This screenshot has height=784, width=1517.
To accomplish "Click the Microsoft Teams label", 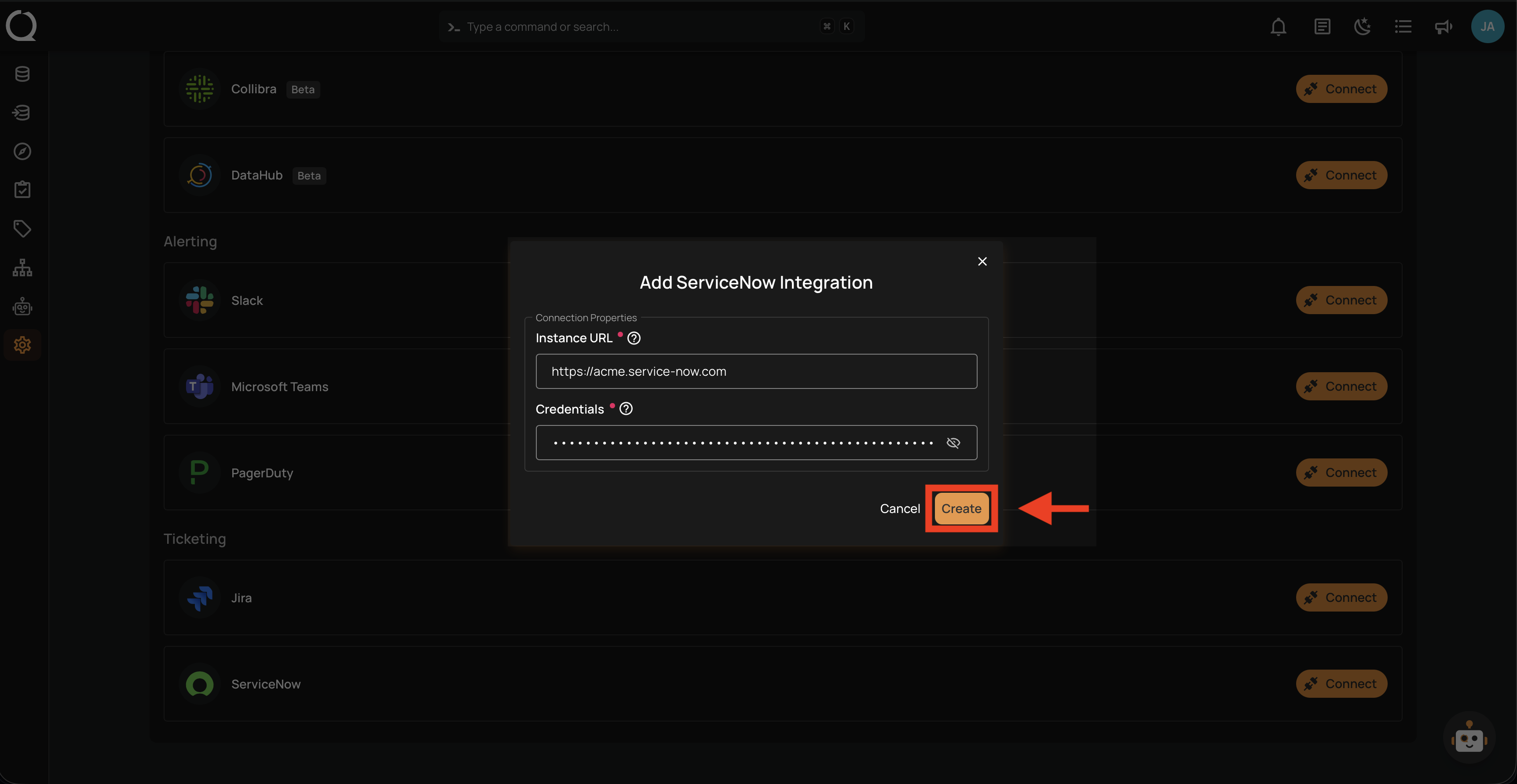I will tap(279, 386).
